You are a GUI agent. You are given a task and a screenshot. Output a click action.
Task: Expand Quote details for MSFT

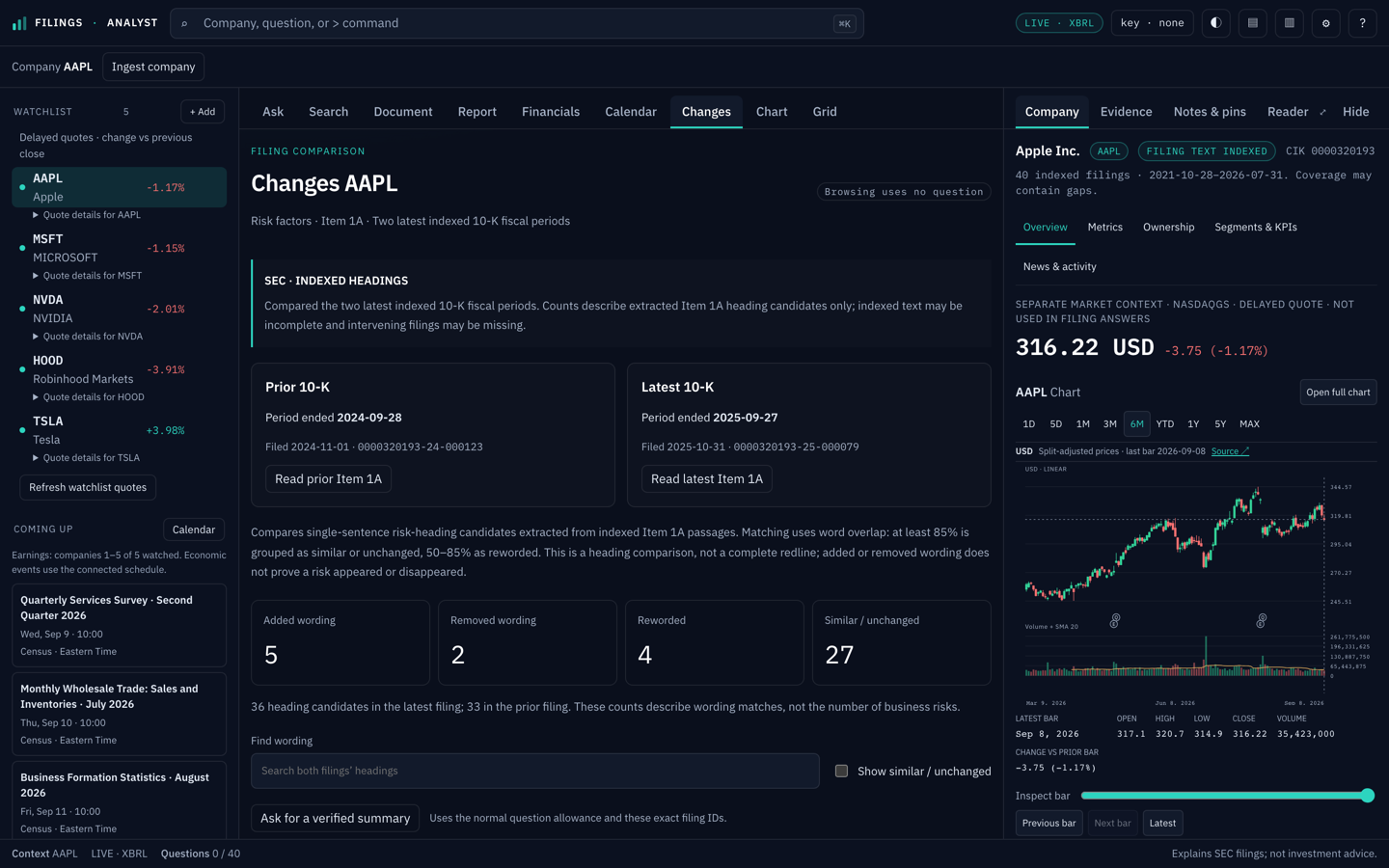(88, 276)
